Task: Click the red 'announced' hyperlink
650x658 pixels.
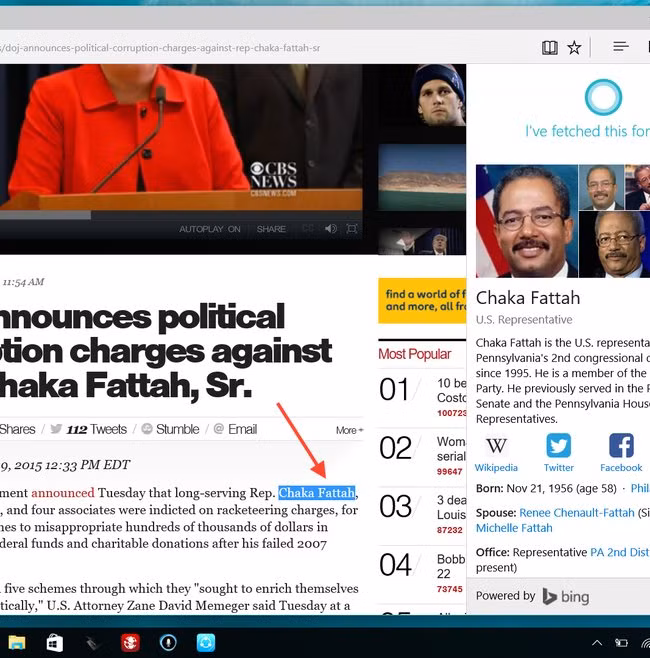Action: pos(62,492)
